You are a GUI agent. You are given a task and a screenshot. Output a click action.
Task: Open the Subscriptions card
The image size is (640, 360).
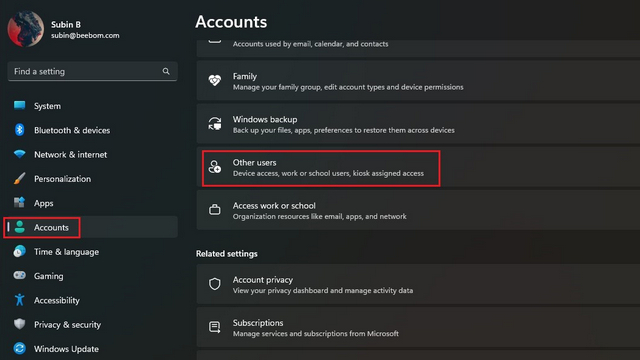pyautogui.click(x=418, y=327)
